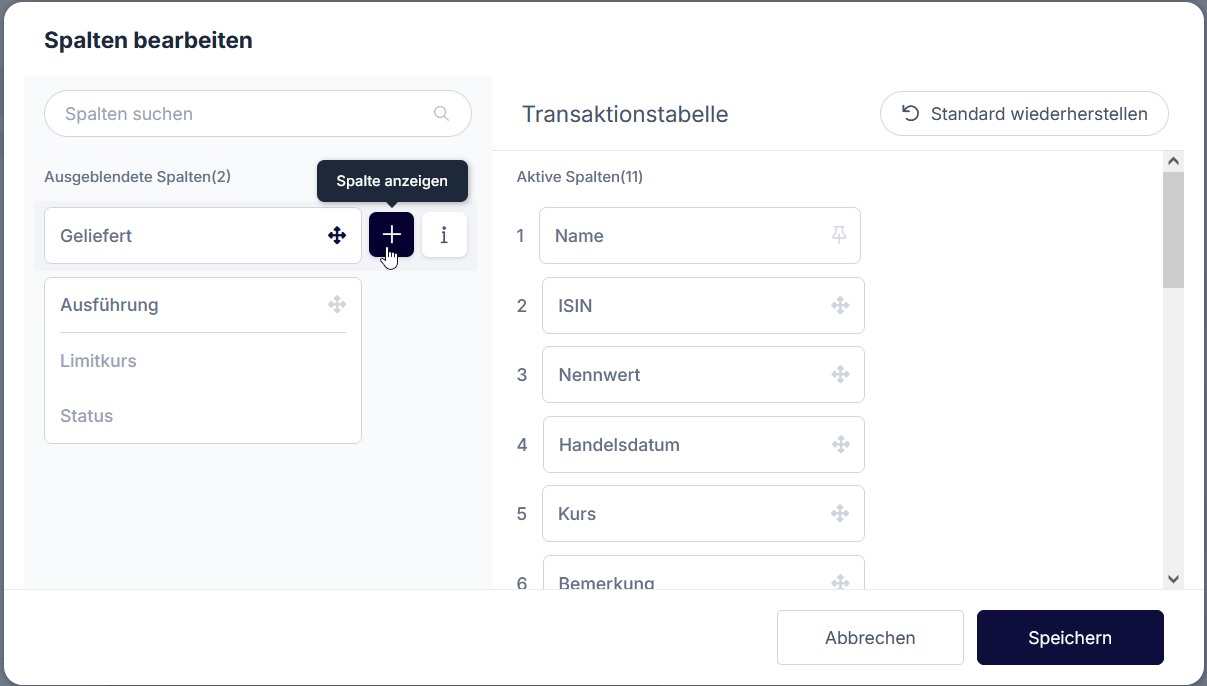1207x686 pixels.
Task: Click the move handle of Ausführung group
Action: (337, 305)
